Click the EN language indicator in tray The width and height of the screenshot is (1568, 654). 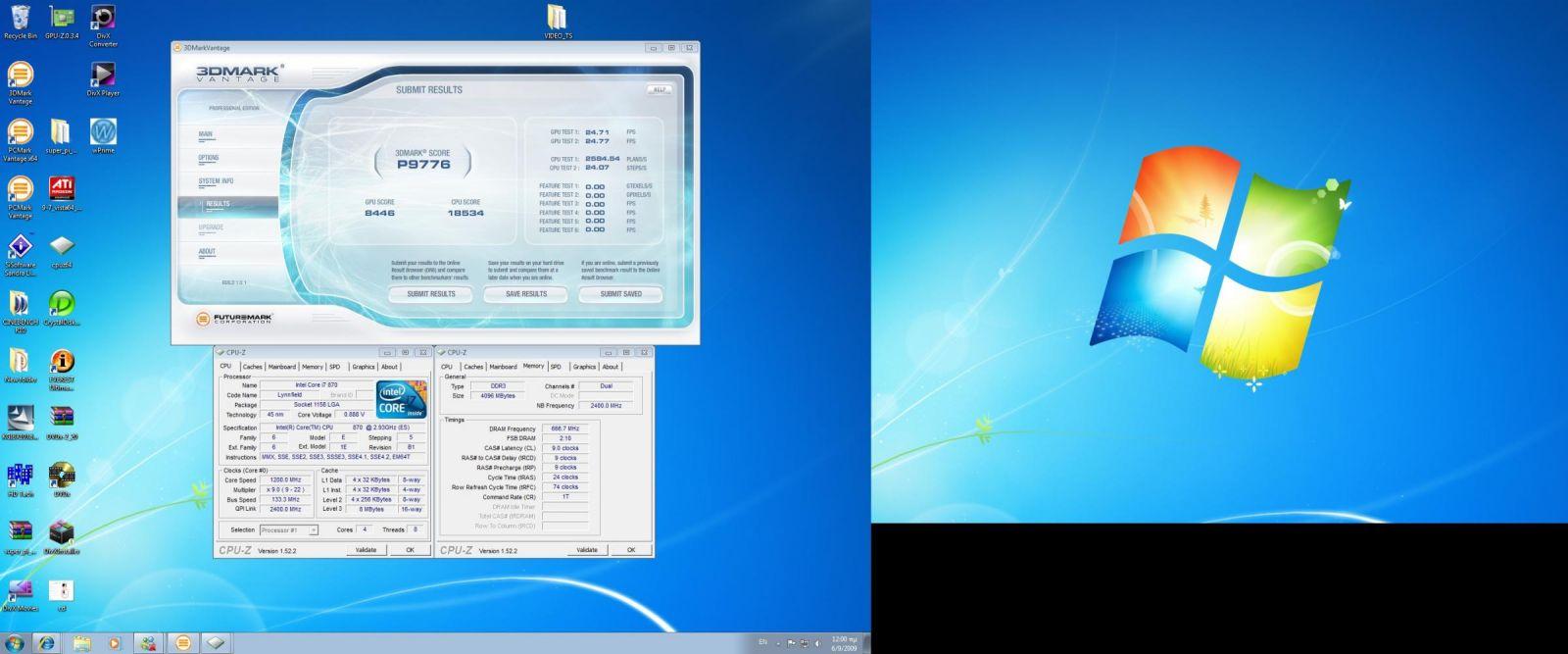[762, 642]
